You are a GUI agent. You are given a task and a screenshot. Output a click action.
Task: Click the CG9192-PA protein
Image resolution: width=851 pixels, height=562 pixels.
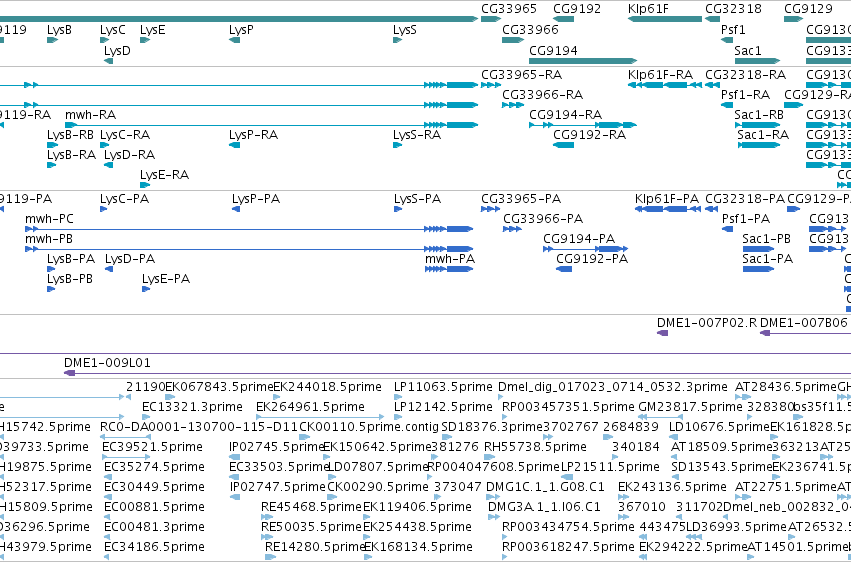(x=564, y=269)
